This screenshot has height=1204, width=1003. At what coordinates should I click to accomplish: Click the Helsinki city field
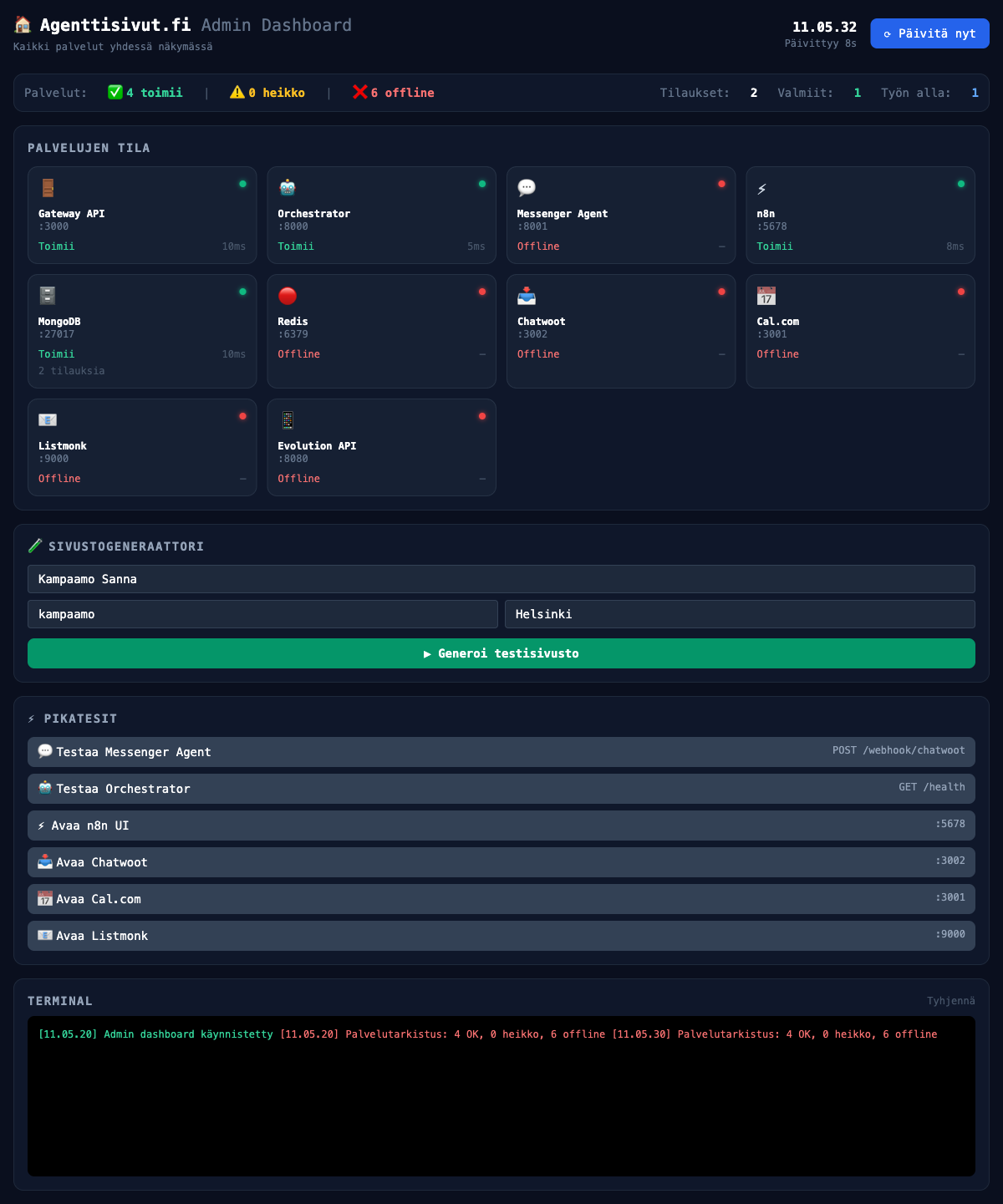click(x=740, y=614)
